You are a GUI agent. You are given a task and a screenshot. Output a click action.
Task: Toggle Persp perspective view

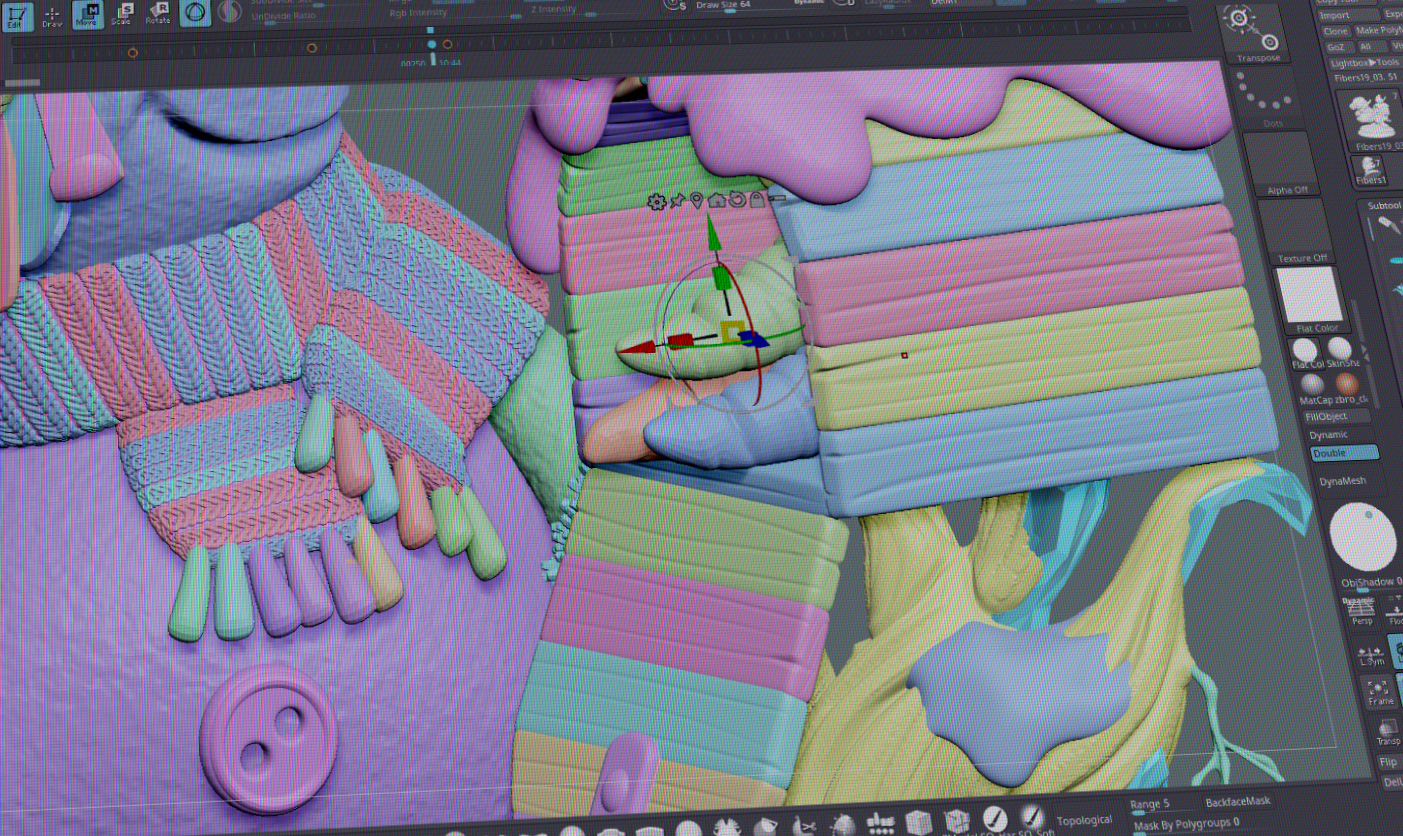[1362, 612]
